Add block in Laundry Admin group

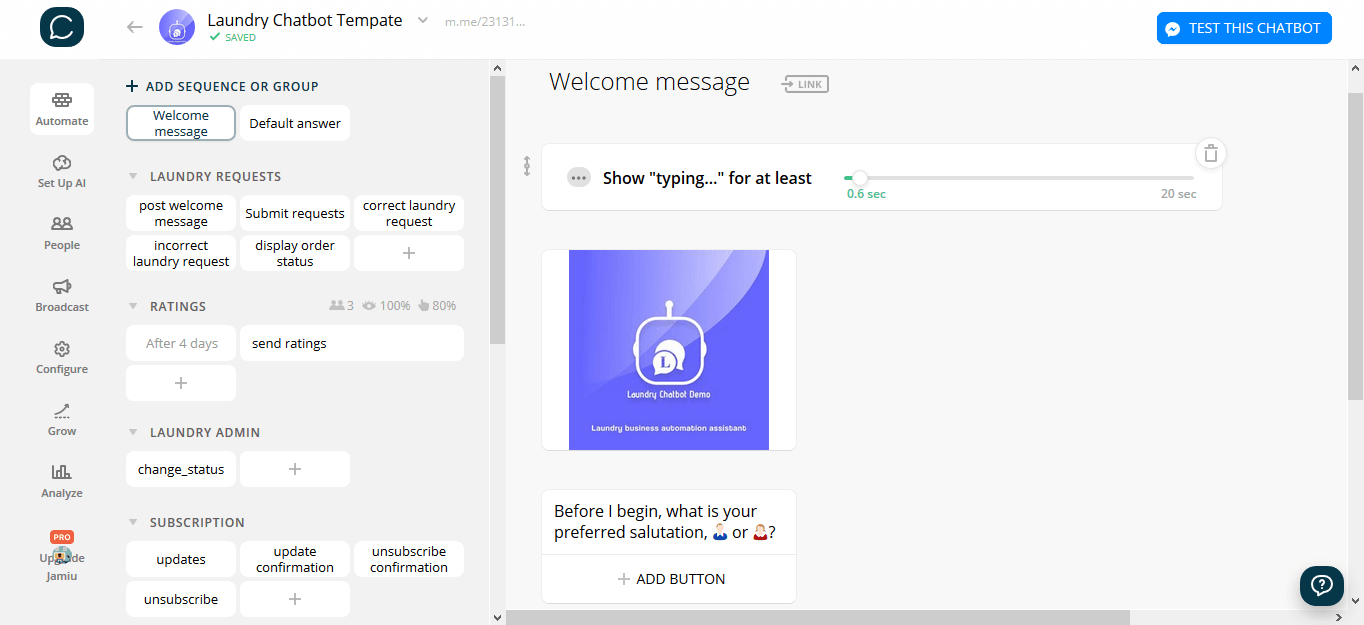tap(295, 469)
